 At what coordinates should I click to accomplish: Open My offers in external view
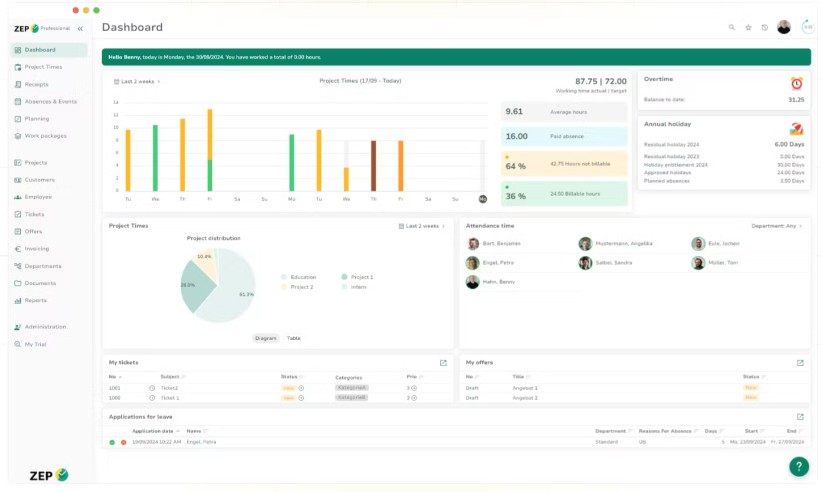[x=800, y=363]
